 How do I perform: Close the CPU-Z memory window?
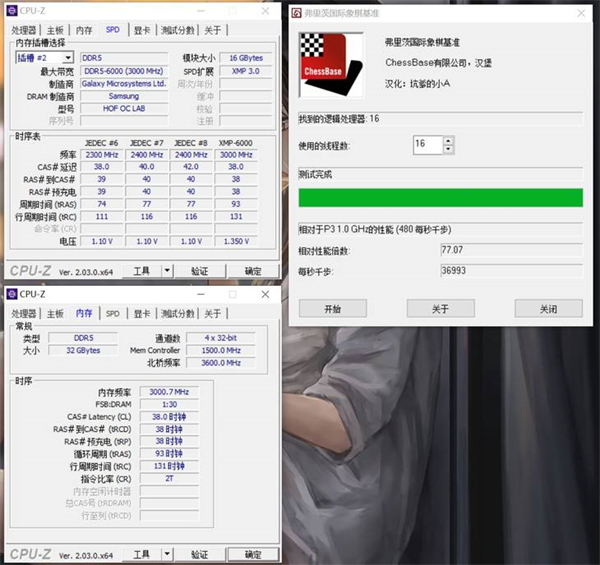point(266,294)
